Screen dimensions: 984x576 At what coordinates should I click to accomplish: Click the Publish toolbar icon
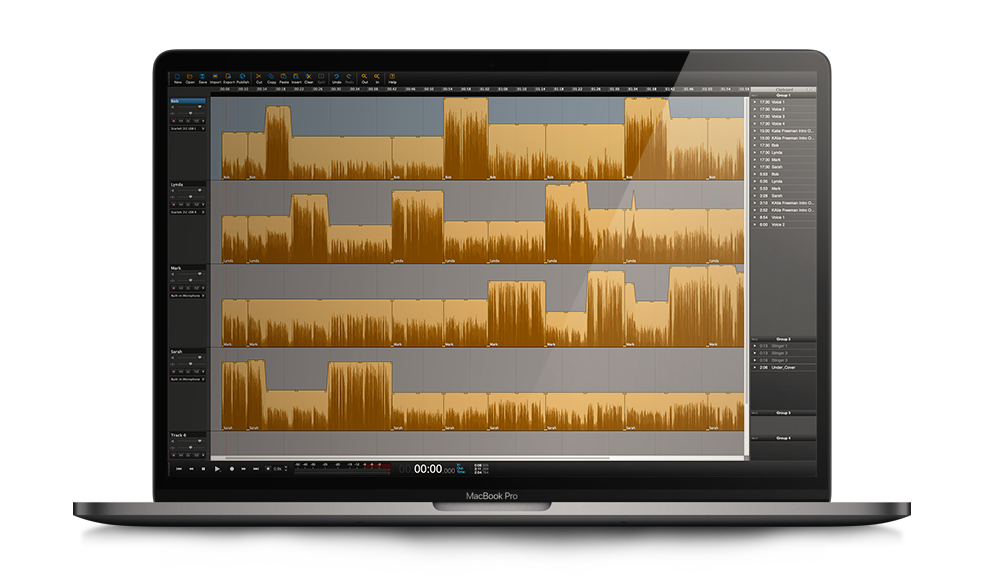click(x=243, y=77)
